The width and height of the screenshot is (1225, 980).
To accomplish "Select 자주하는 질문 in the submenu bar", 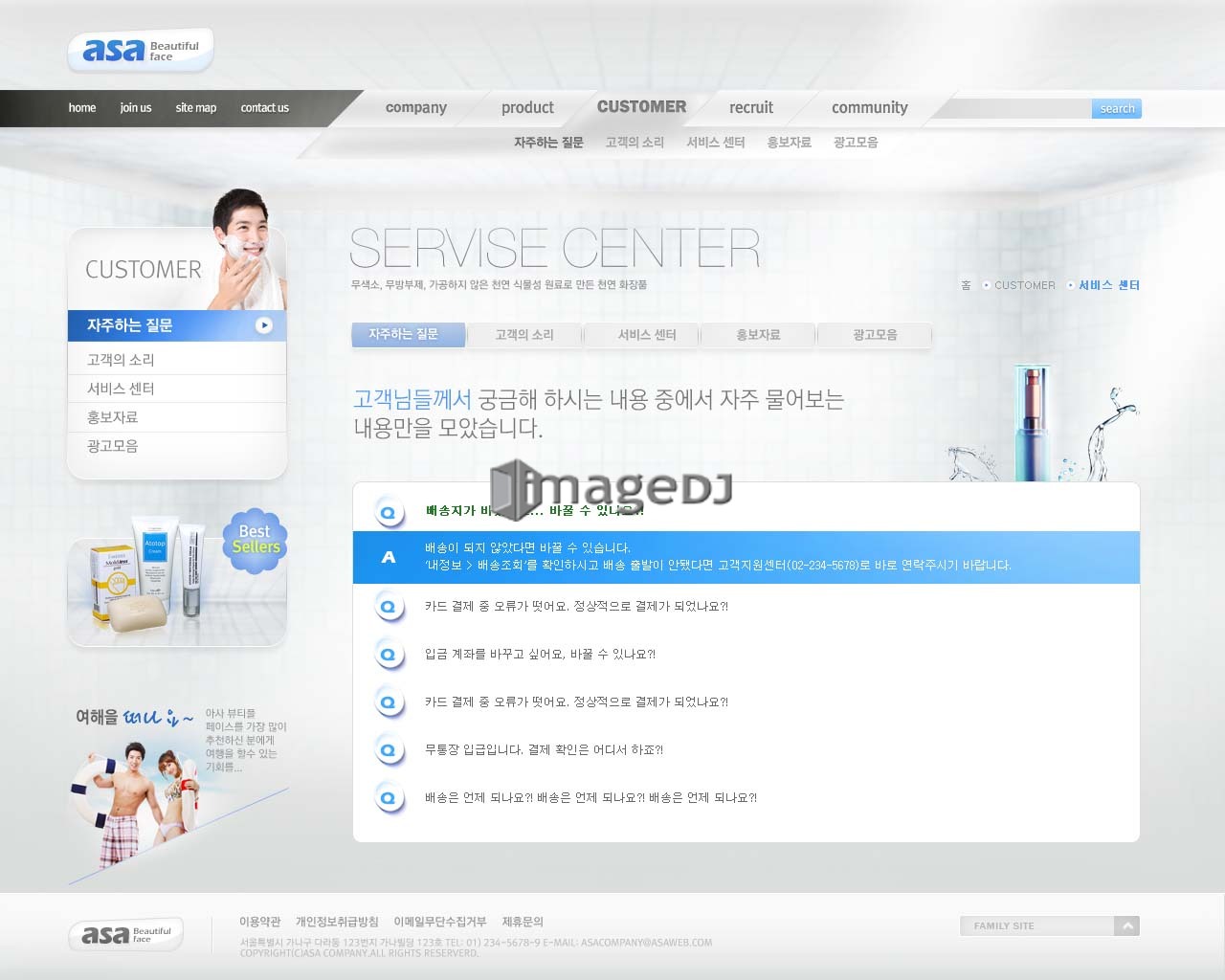I will pyautogui.click(x=548, y=143).
